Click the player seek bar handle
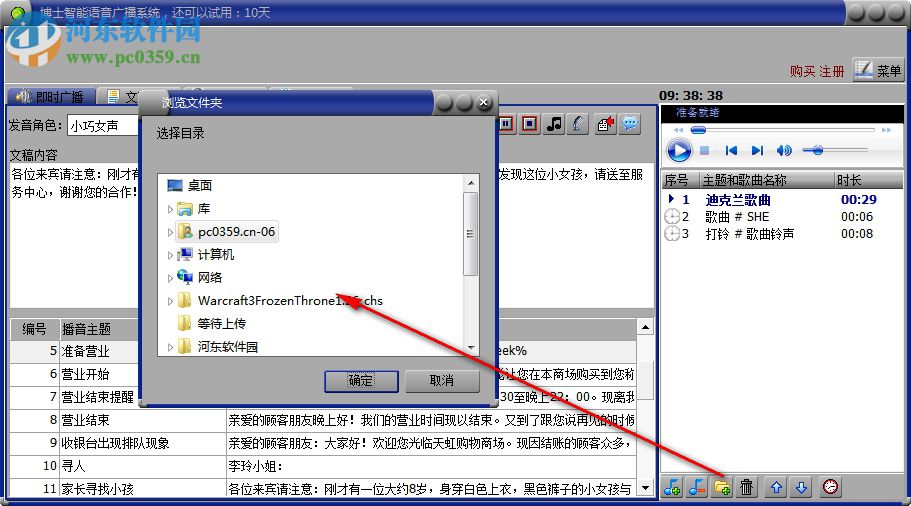Image resolution: width=911 pixels, height=506 pixels. pyautogui.click(x=698, y=130)
